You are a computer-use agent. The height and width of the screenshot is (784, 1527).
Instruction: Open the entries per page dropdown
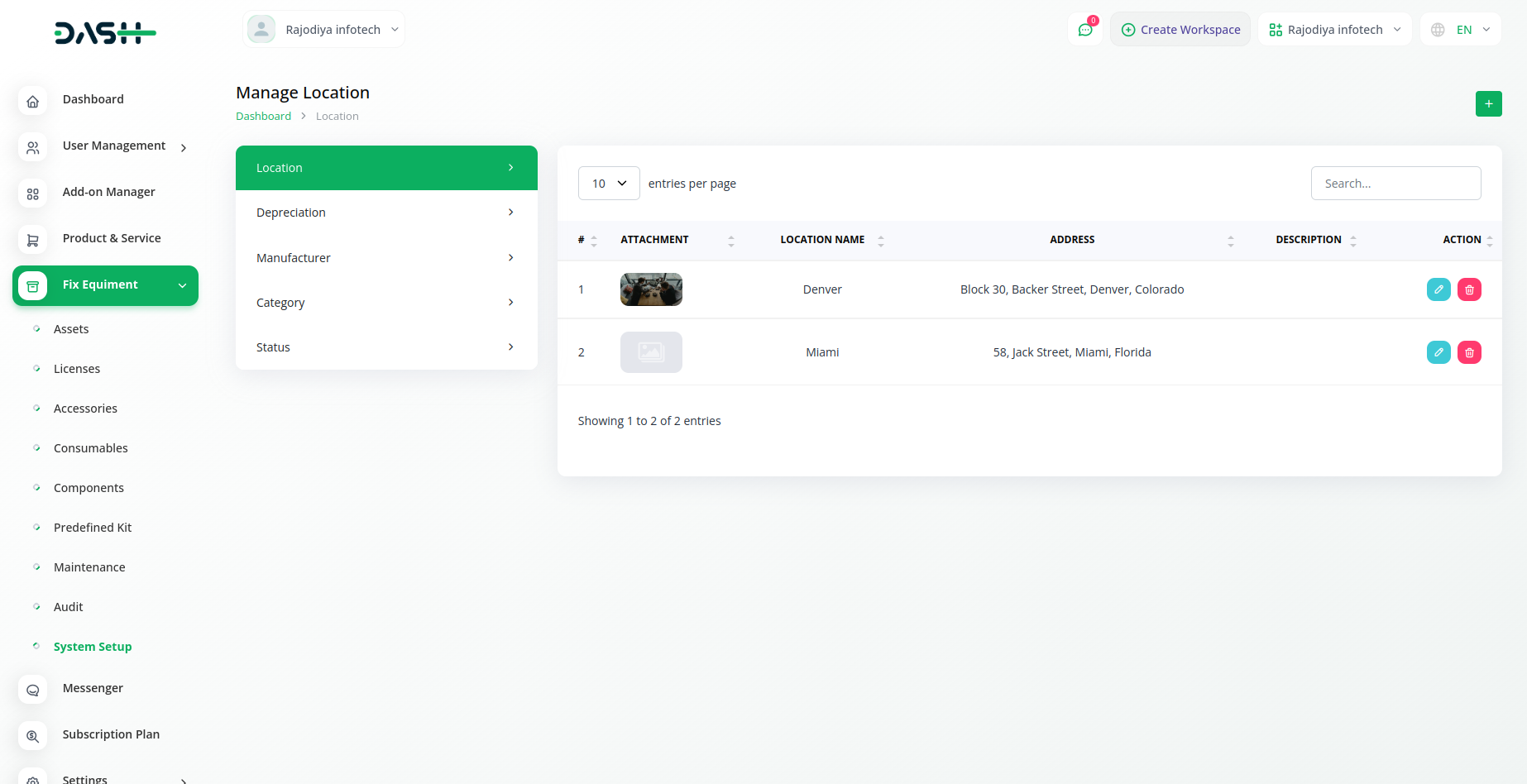609,184
